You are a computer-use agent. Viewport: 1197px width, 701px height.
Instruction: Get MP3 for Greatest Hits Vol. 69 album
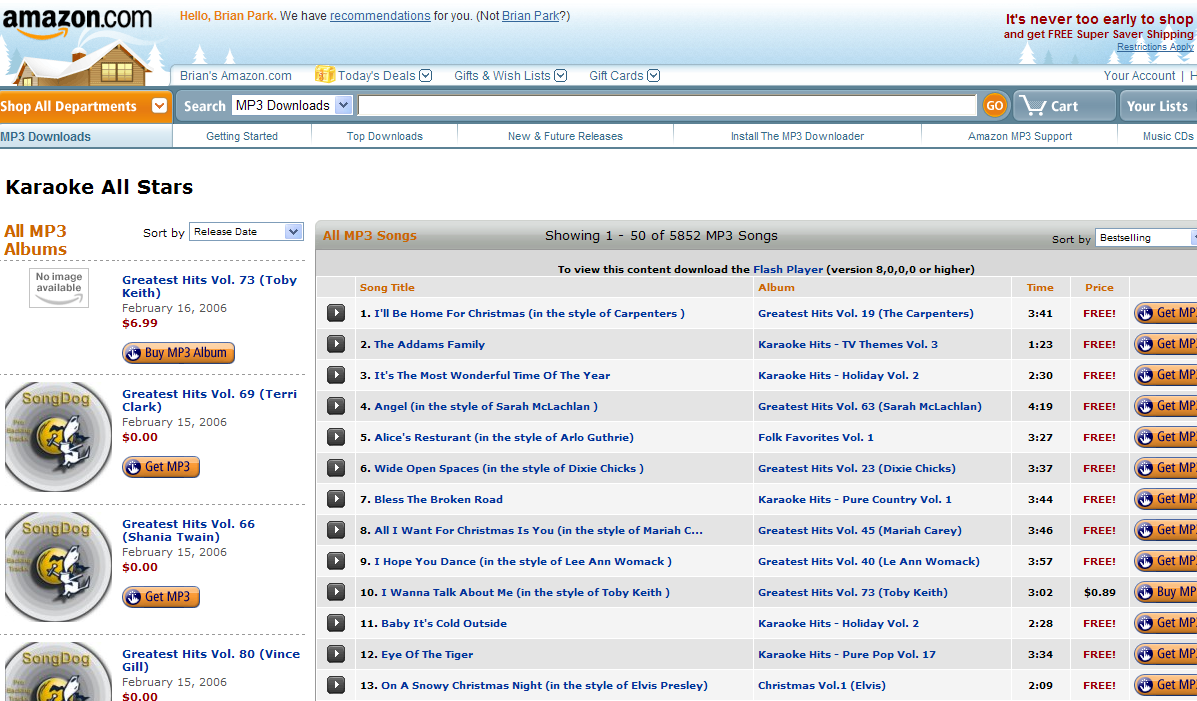tap(161, 467)
